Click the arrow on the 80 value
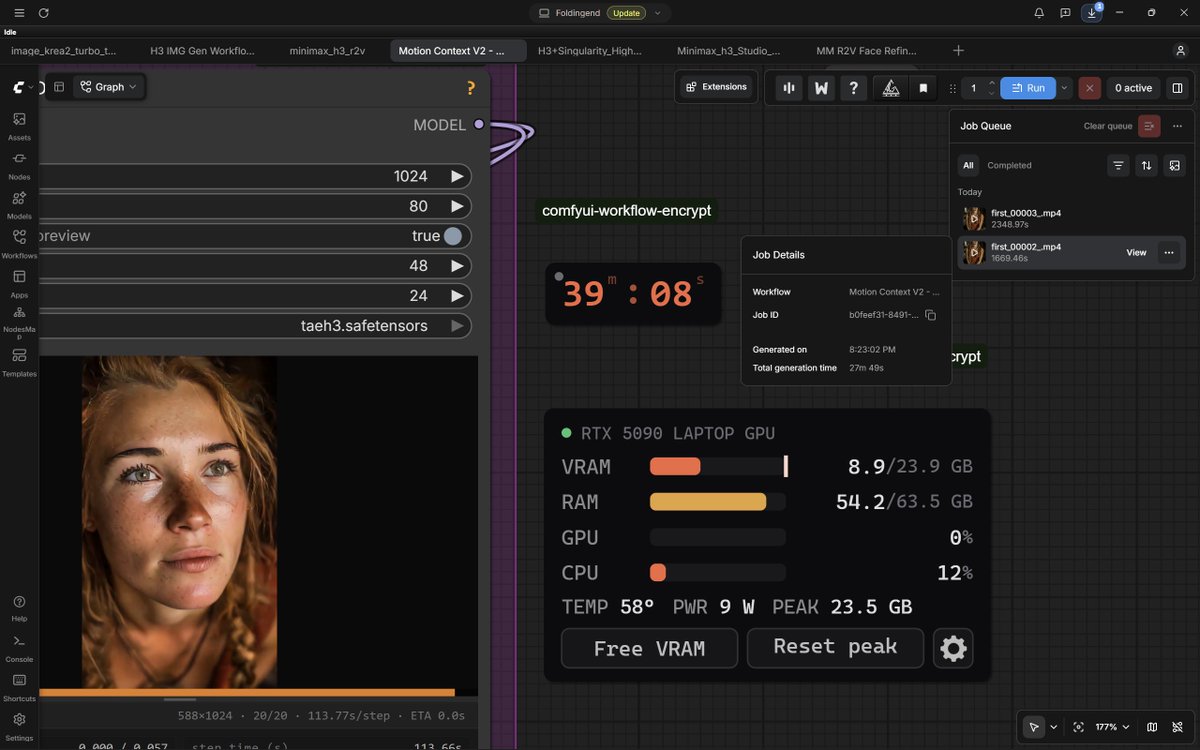The image size is (1200, 750). (457, 206)
